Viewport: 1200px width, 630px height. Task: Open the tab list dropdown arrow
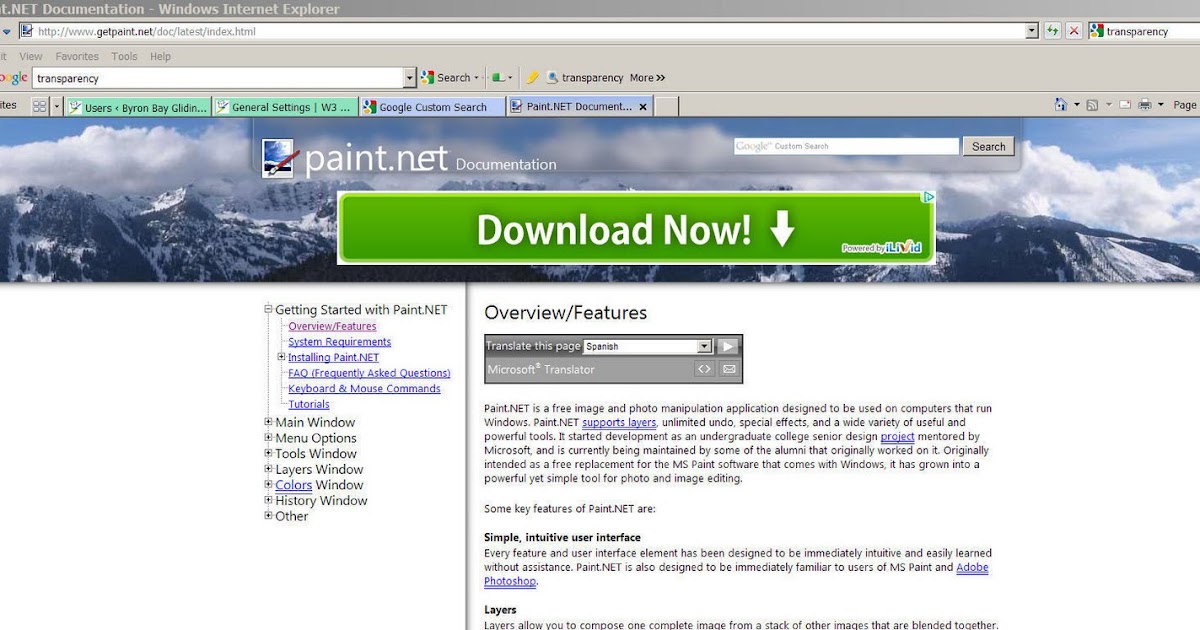(57, 106)
